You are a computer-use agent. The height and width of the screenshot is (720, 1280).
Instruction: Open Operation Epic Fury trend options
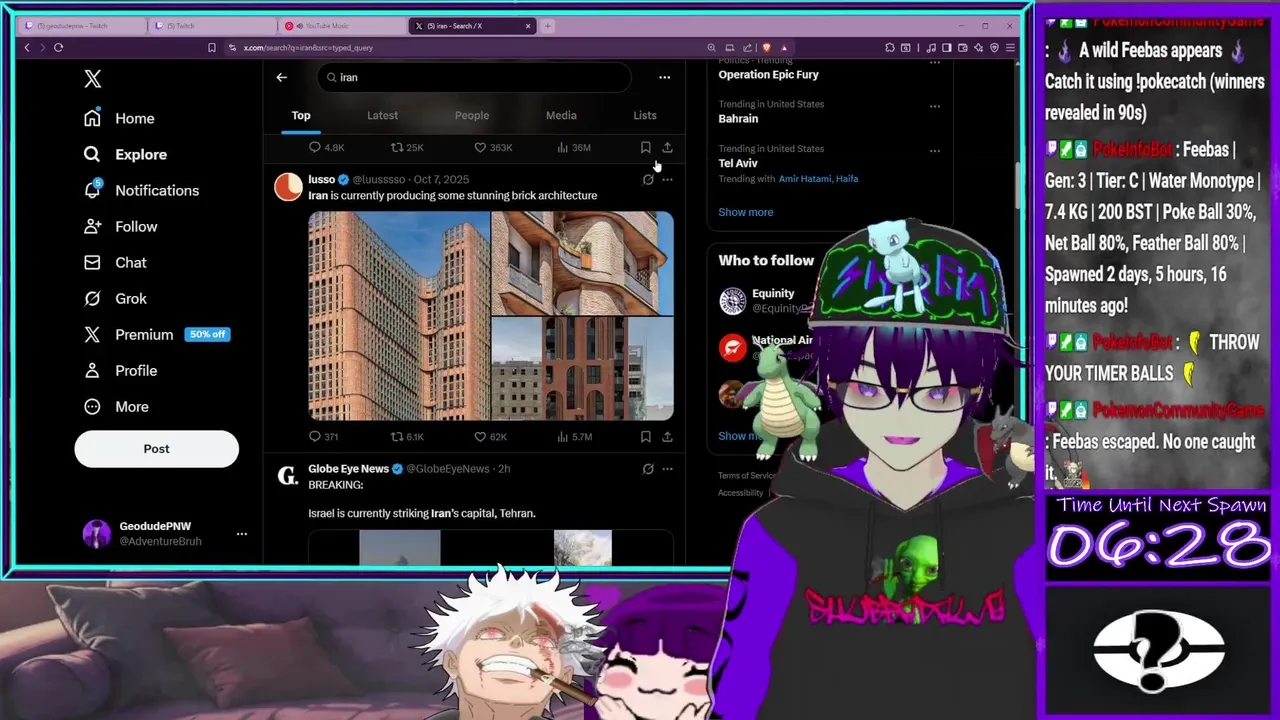[x=935, y=62]
